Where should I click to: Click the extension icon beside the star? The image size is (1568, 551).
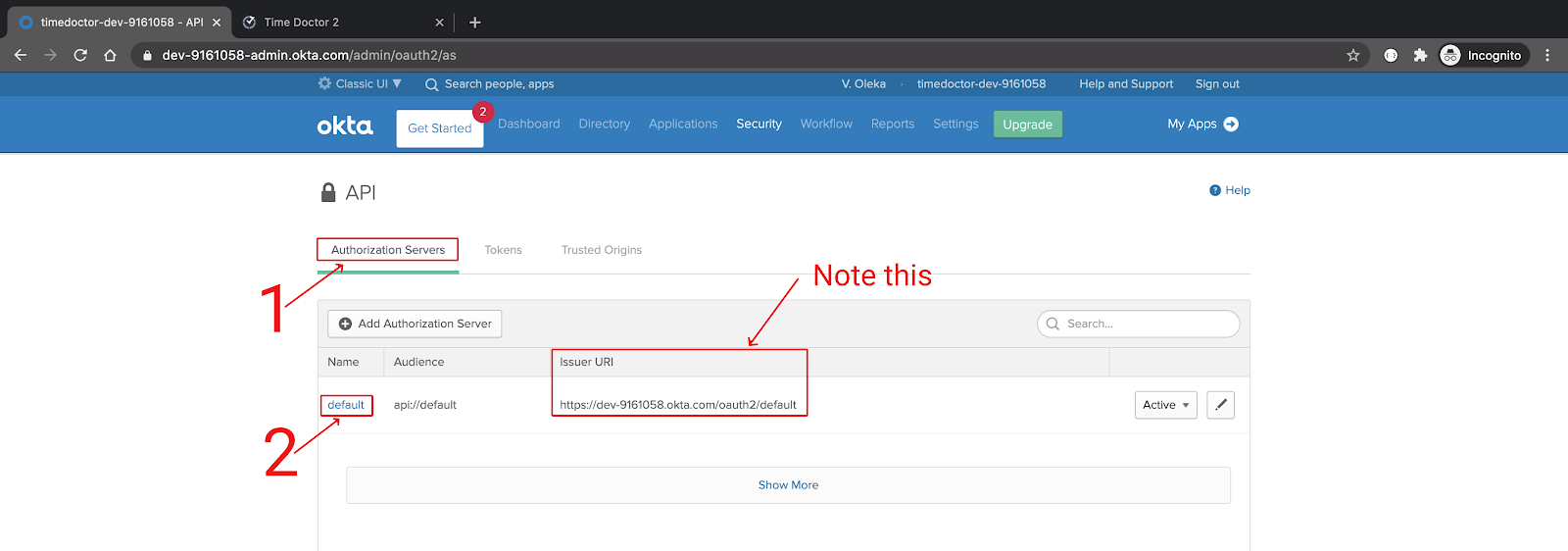(1391, 55)
